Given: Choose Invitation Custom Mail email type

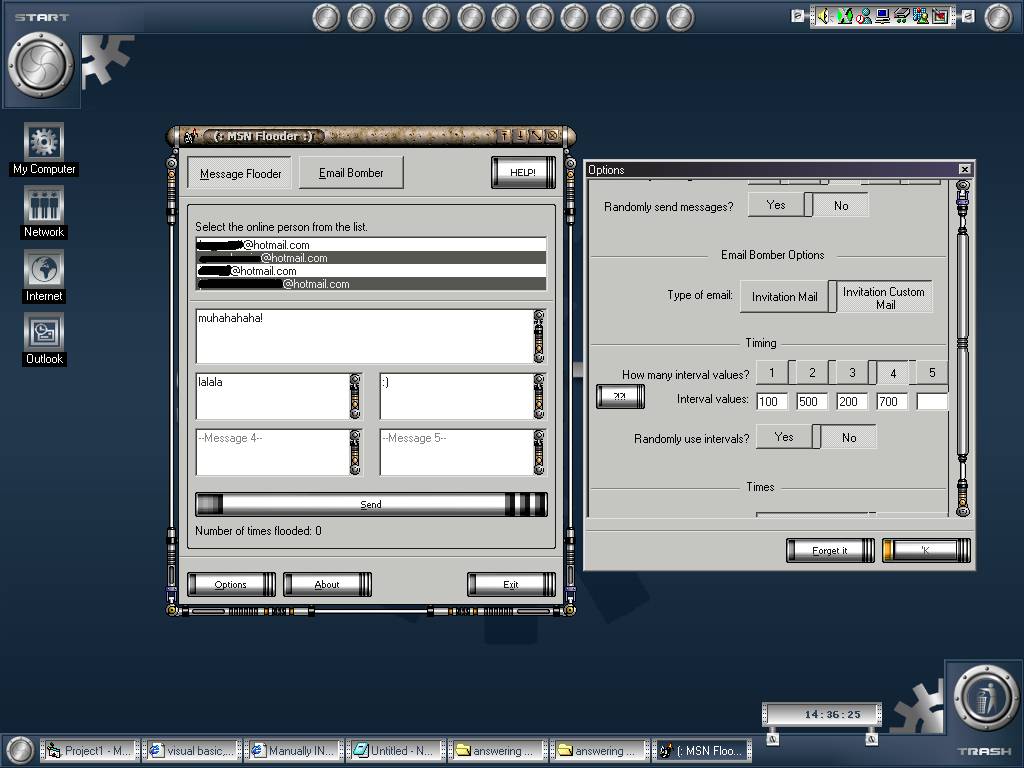Looking at the screenshot, I should tap(884, 298).
